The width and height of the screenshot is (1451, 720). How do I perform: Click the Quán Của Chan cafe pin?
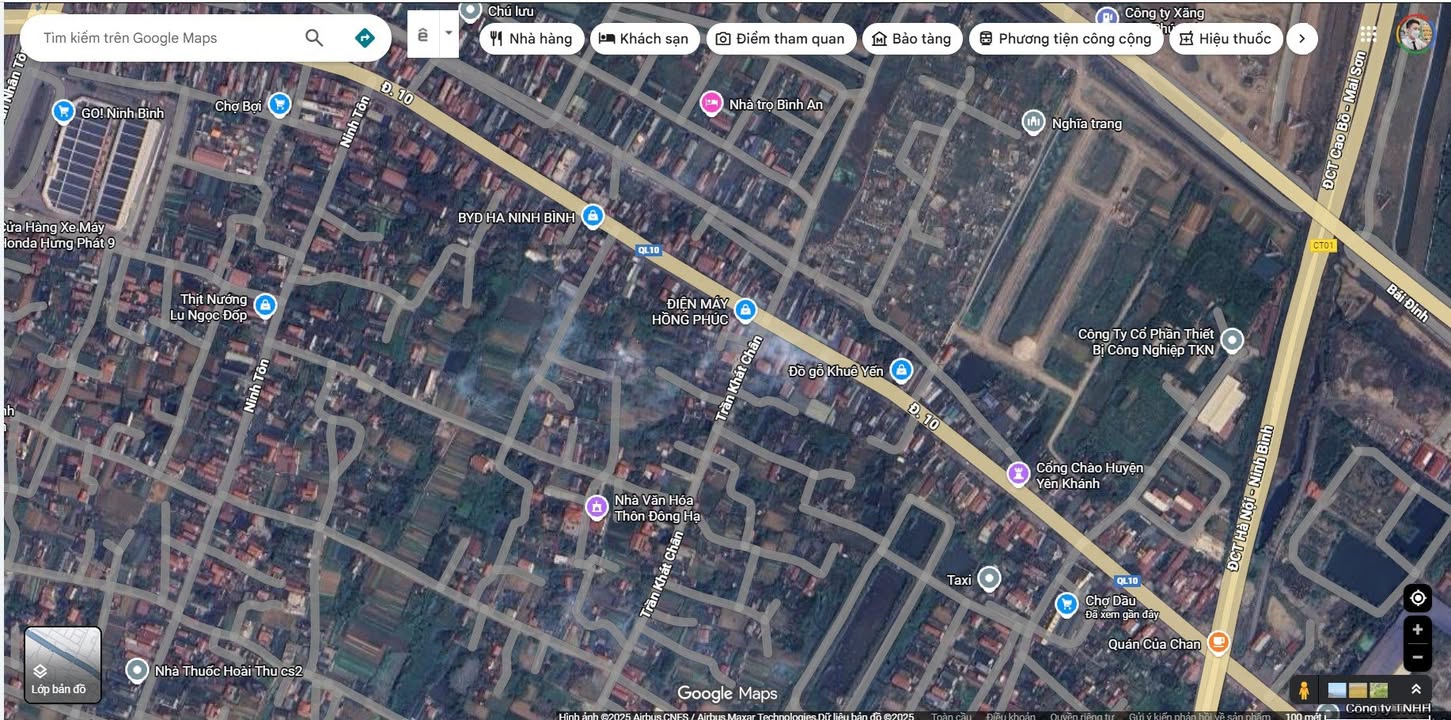pyautogui.click(x=1218, y=643)
